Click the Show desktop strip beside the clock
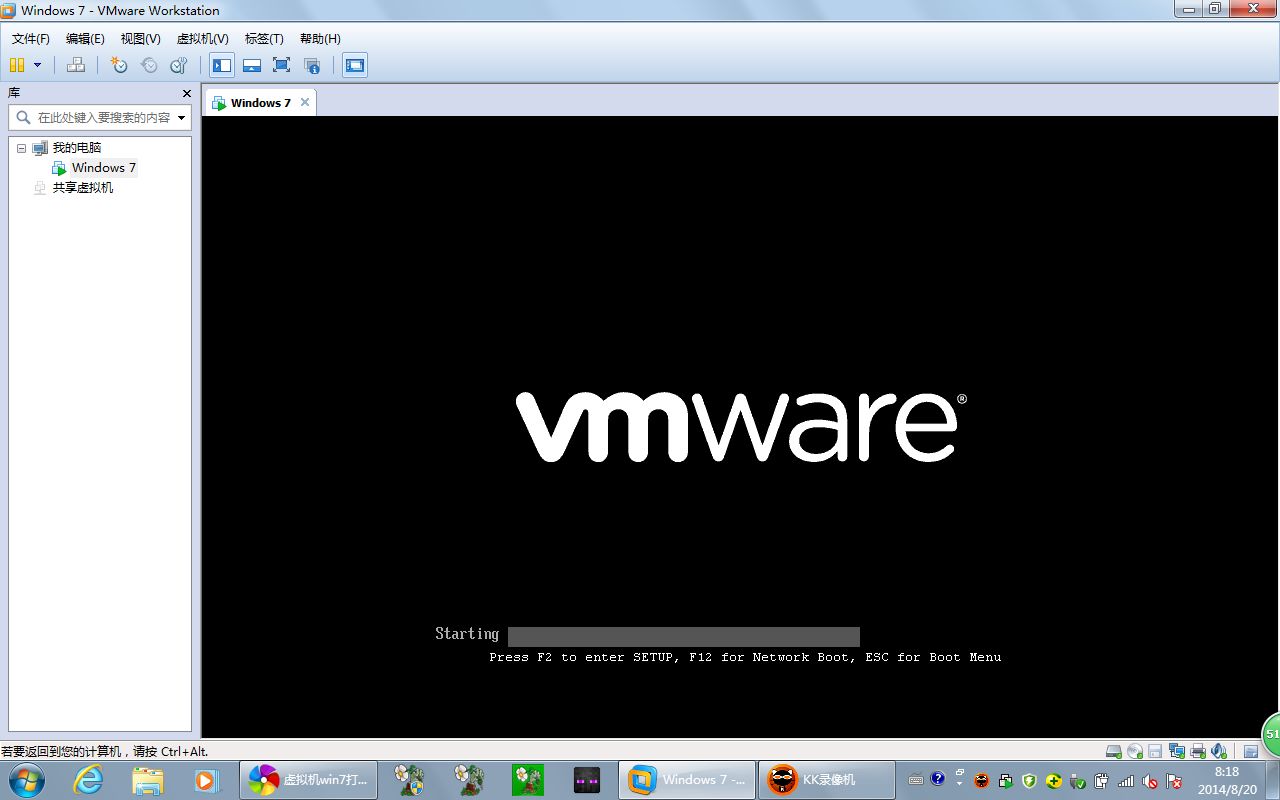Viewport: 1280px width, 800px height. pyautogui.click(x=1272, y=780)
